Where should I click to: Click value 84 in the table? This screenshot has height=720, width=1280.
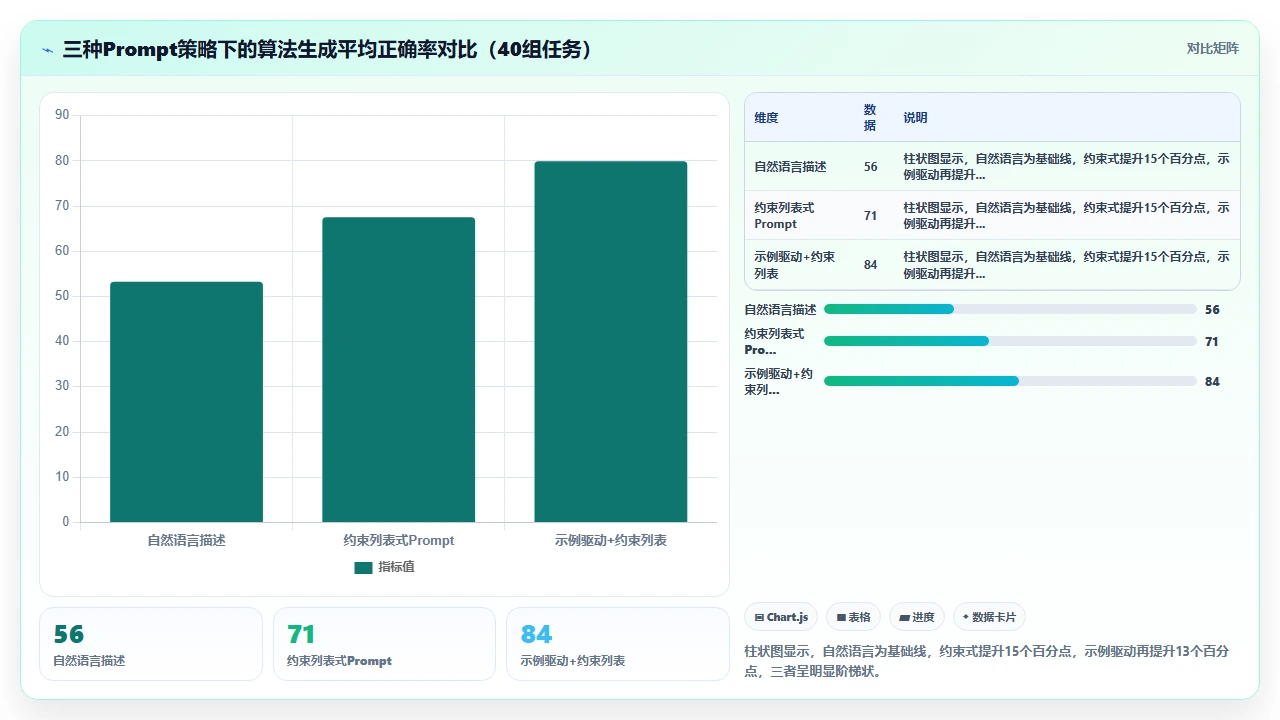point(870,265)
